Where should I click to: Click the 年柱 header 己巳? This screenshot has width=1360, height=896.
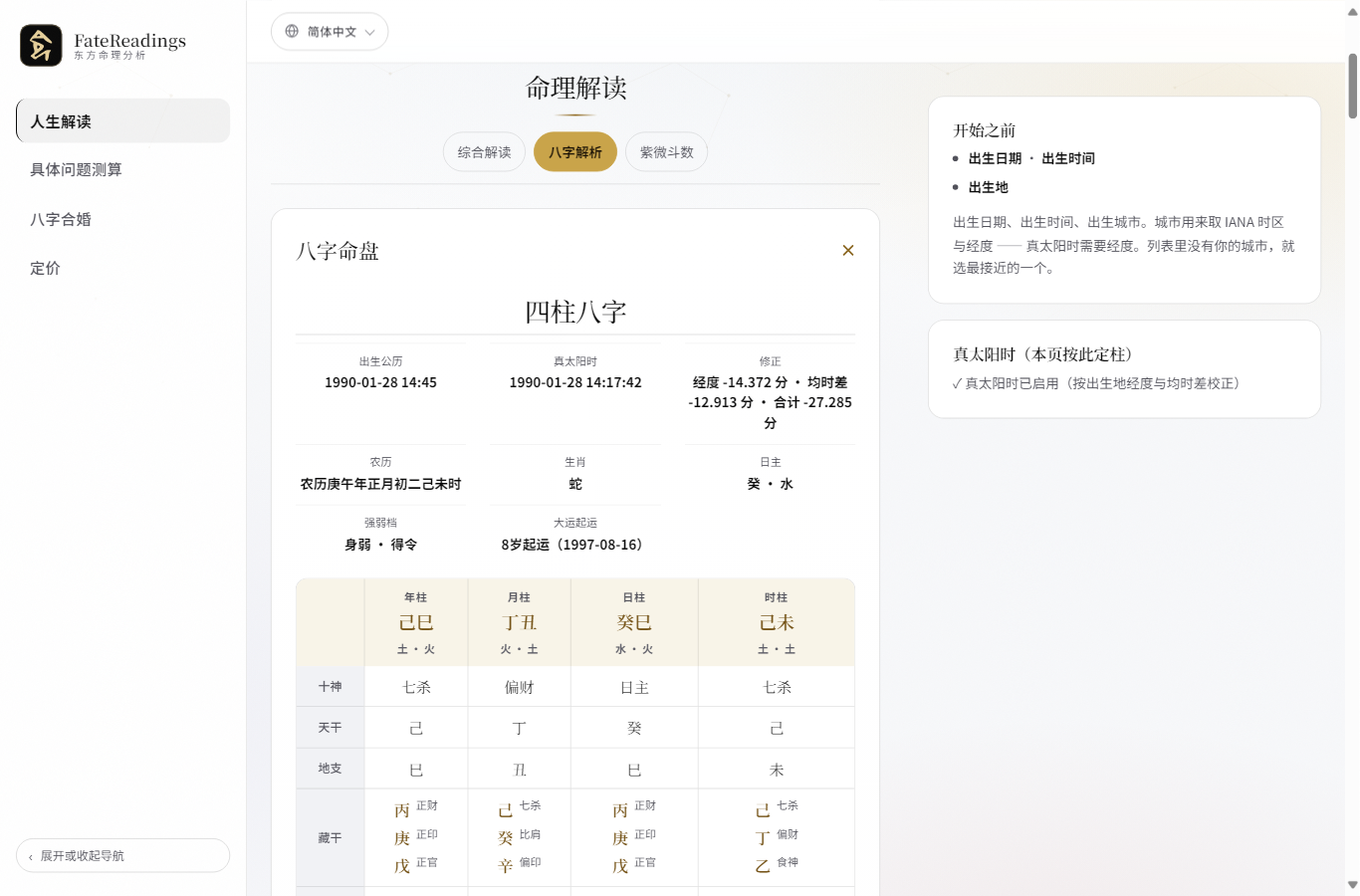tap(416, 622)
